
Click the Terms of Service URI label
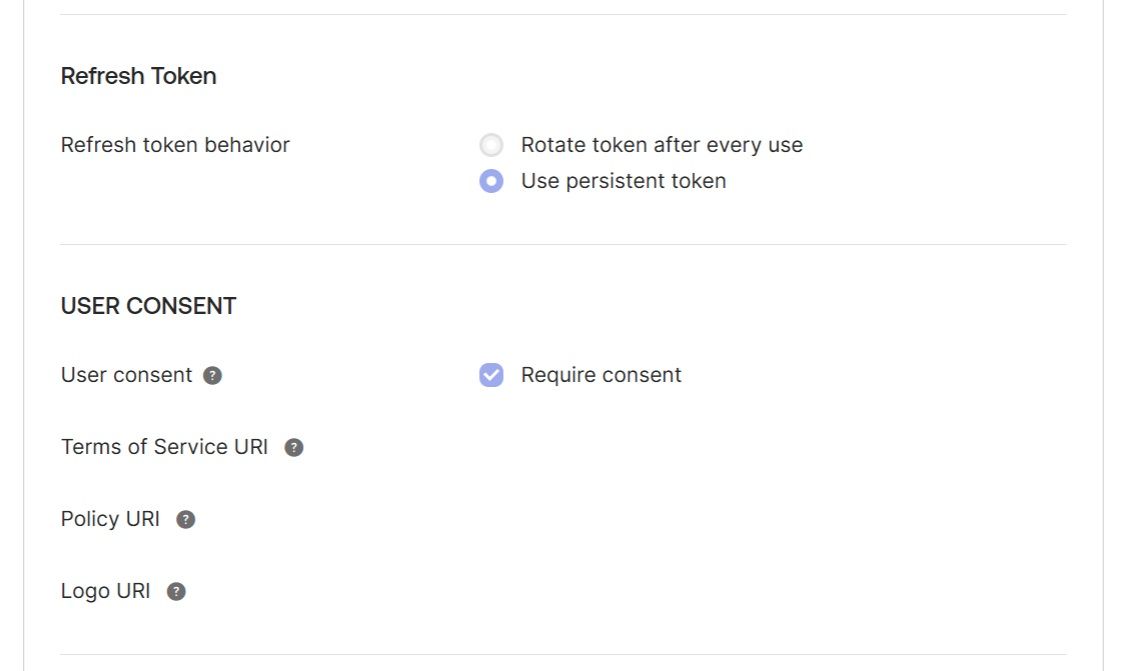tap(164, 447)
